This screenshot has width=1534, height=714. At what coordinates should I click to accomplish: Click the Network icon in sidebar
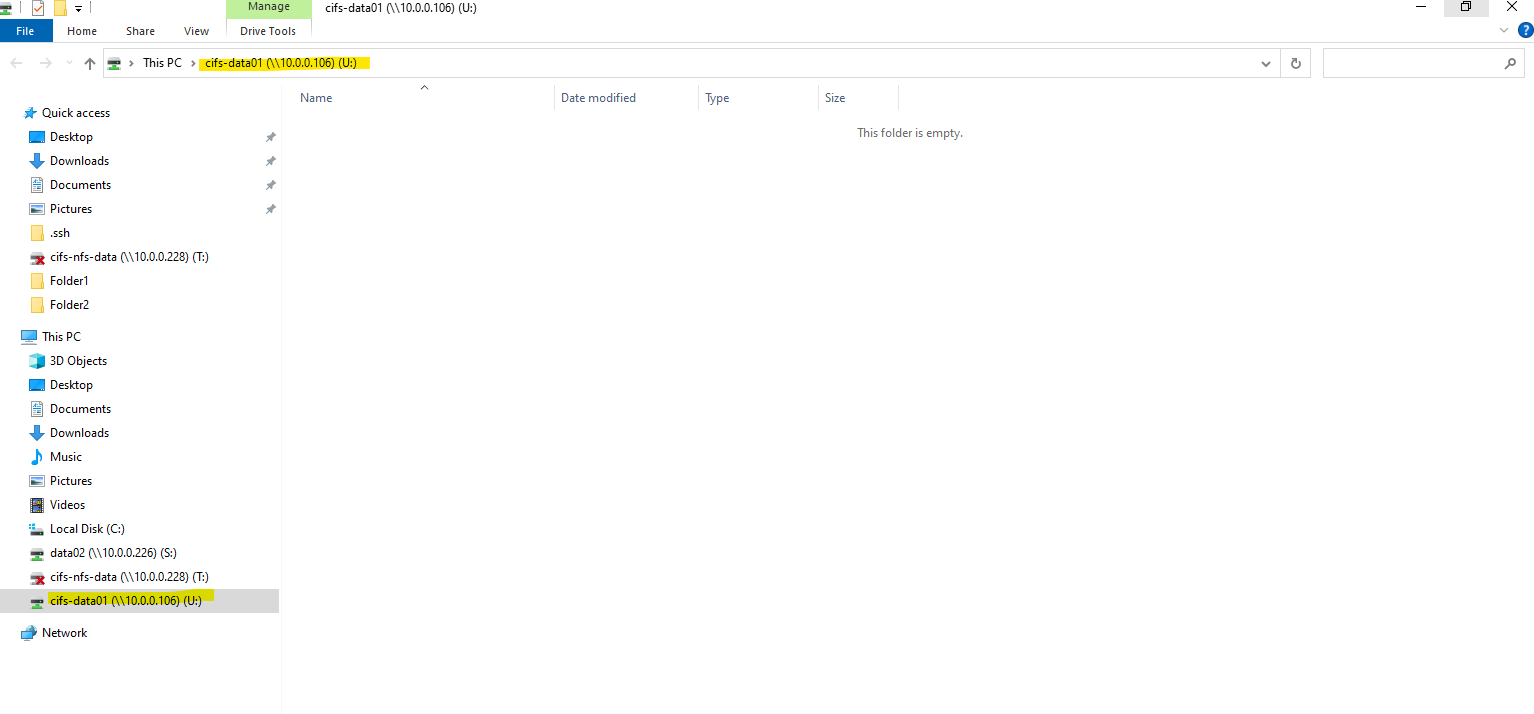pyautogui.click(x=29, y=633)
